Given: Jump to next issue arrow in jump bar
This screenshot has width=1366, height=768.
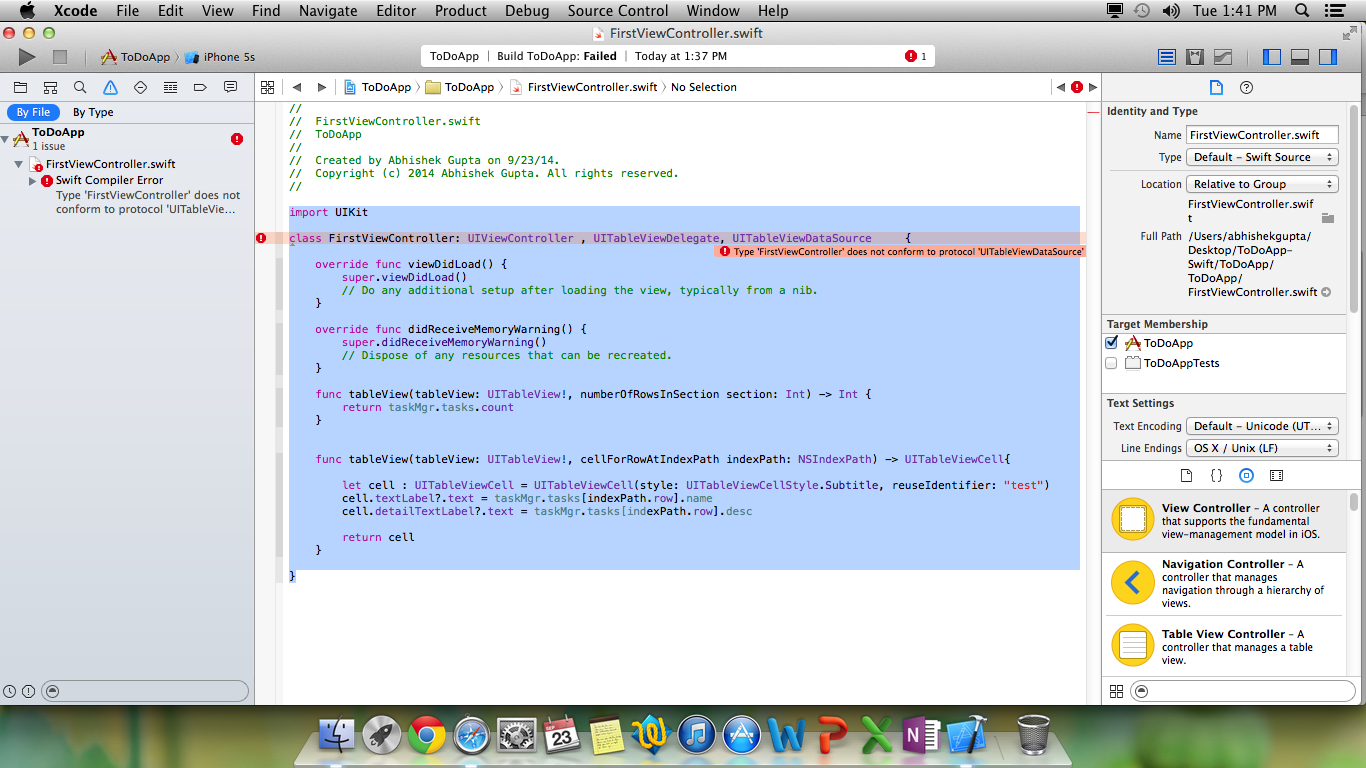Looking at the screenshot, I should (1093, 87).
